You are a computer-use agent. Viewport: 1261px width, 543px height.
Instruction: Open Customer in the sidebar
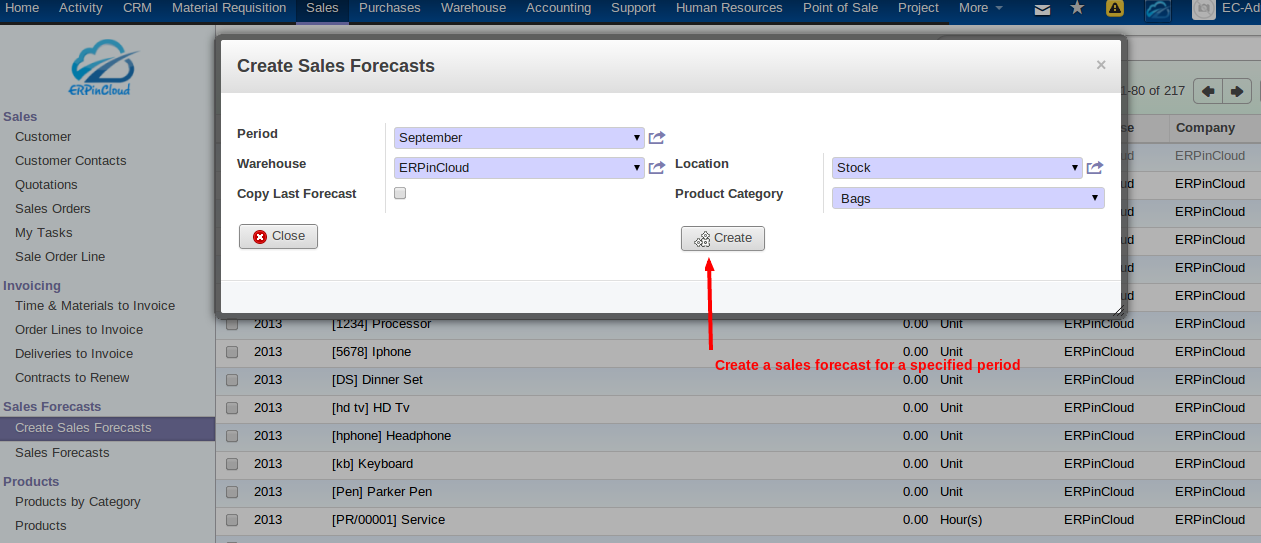[43, 137]
